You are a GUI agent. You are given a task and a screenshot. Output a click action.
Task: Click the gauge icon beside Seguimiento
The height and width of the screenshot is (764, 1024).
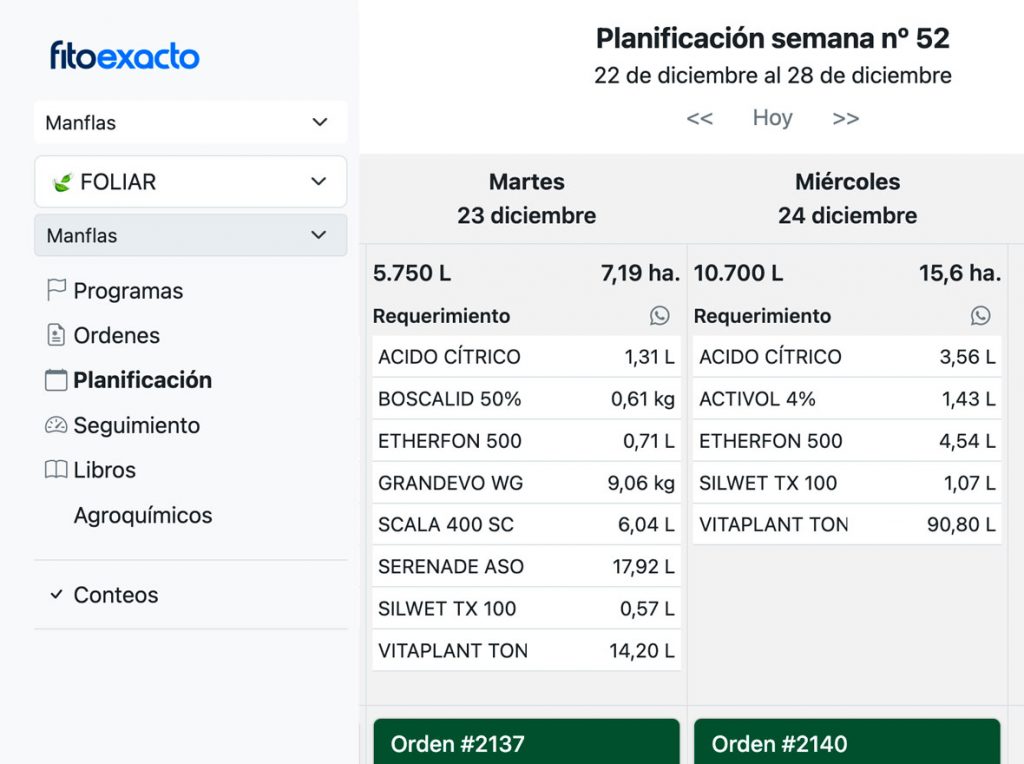click(56, 425)
